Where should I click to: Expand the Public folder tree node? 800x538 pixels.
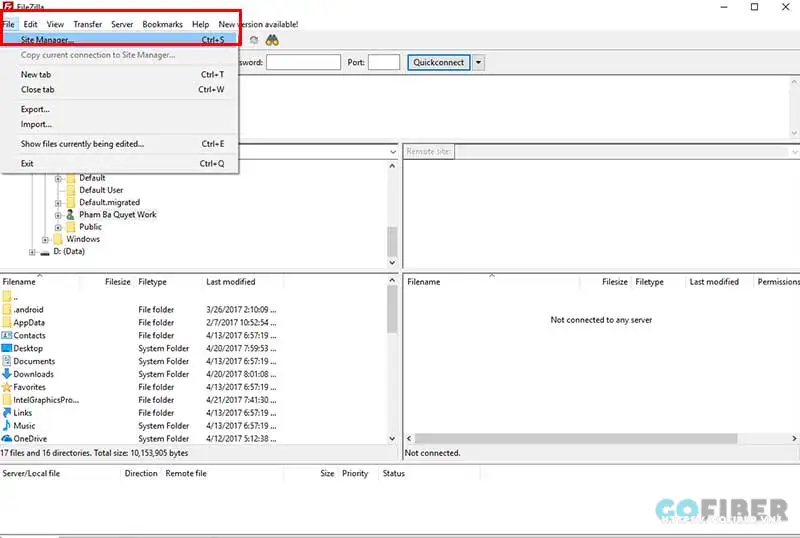[58, 227]
